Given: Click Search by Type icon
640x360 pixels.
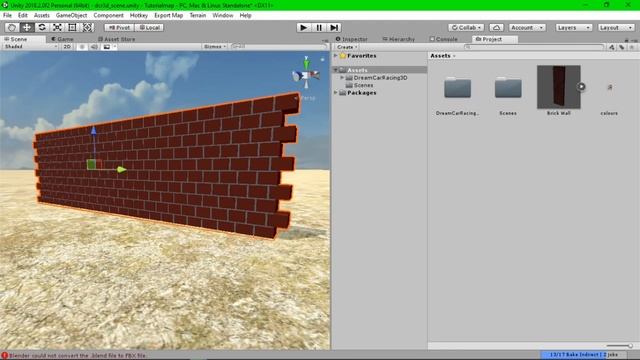Looking at the screenshot, I should (x=612, y=47).
